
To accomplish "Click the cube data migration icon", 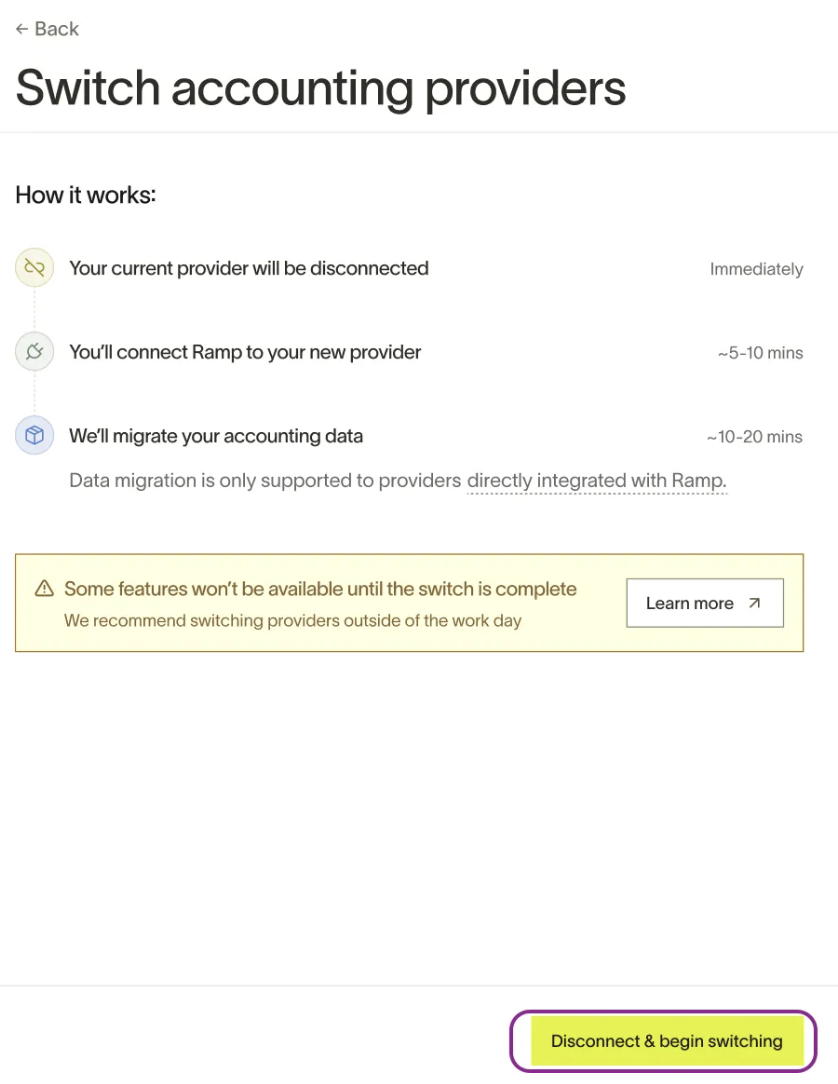I will click(35, 435).
